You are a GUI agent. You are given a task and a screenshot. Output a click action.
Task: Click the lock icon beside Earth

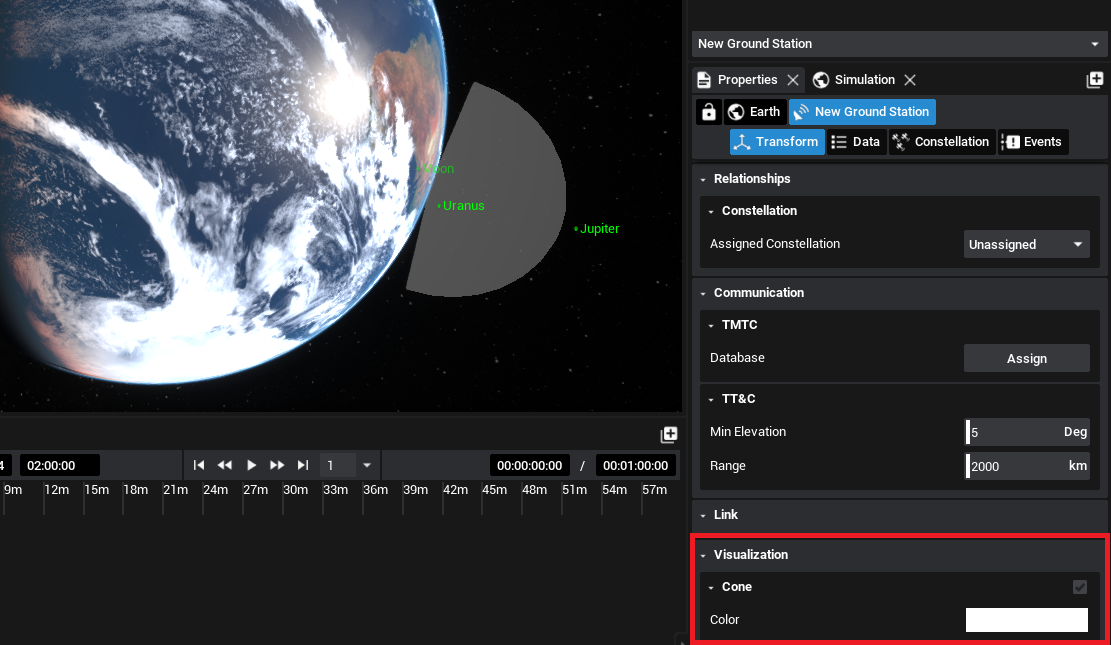pyautogui.click(x=709, y=112)
